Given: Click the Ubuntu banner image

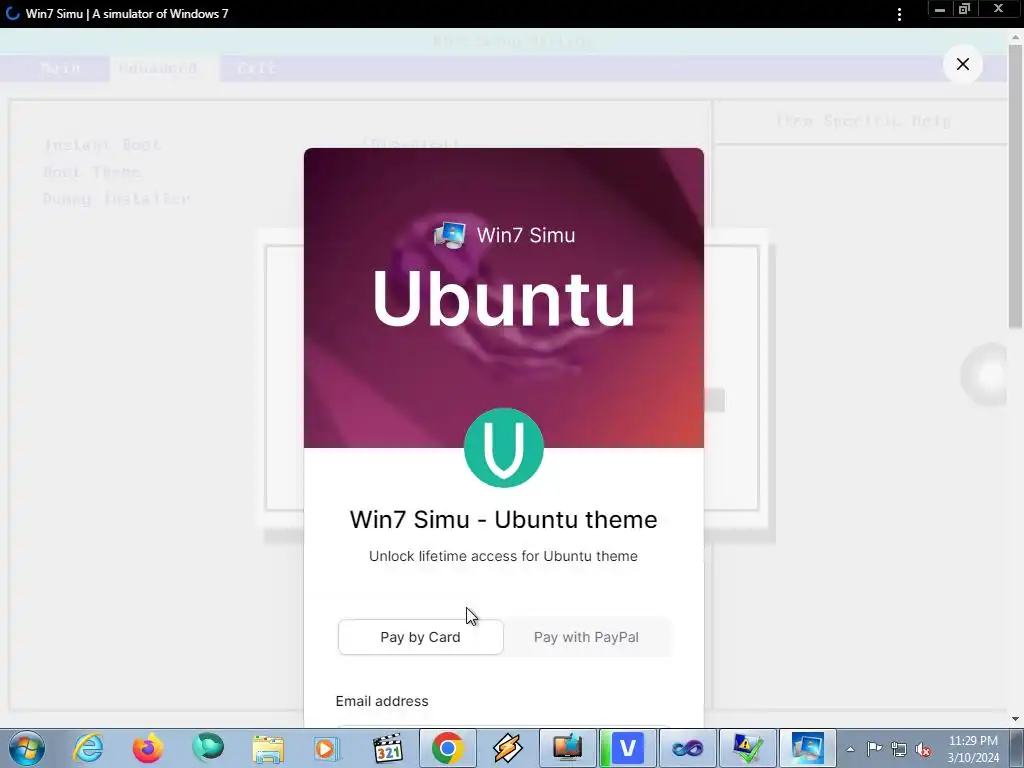Looking at the screenshot, I should point(504,298).
